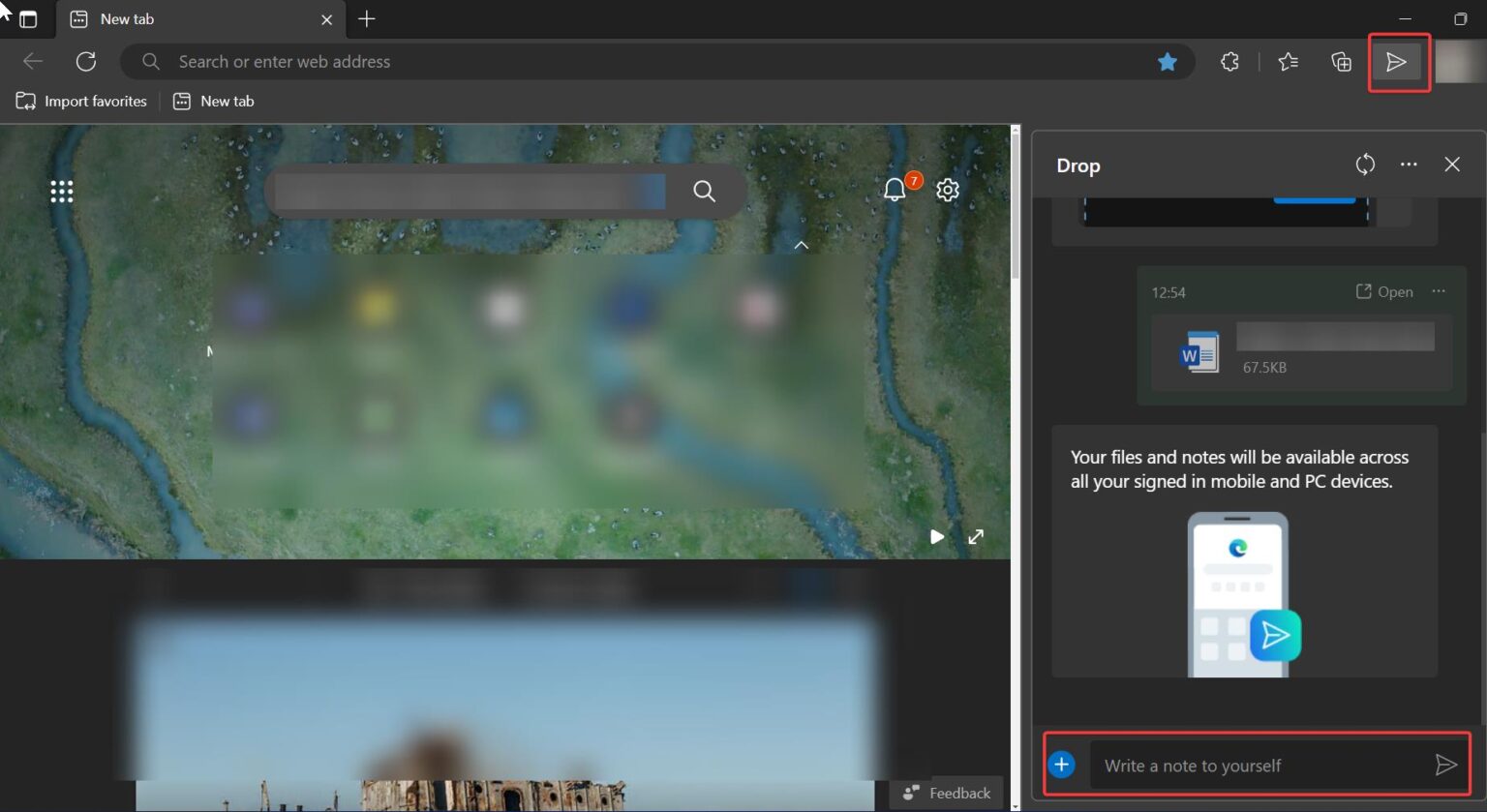Collapse quick links with the chevron
1487x812 pixels.
pyautogui.click(x=802, y=245)
